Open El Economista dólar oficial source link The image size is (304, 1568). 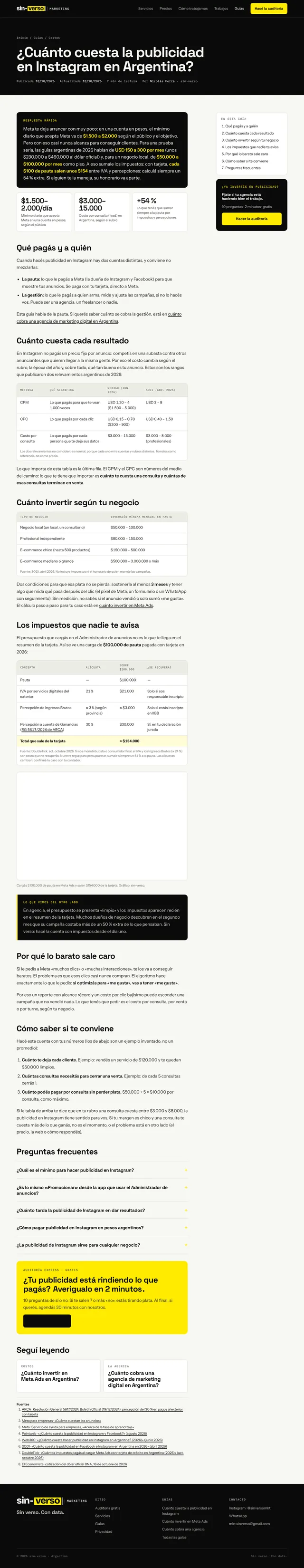point(74,1464)
